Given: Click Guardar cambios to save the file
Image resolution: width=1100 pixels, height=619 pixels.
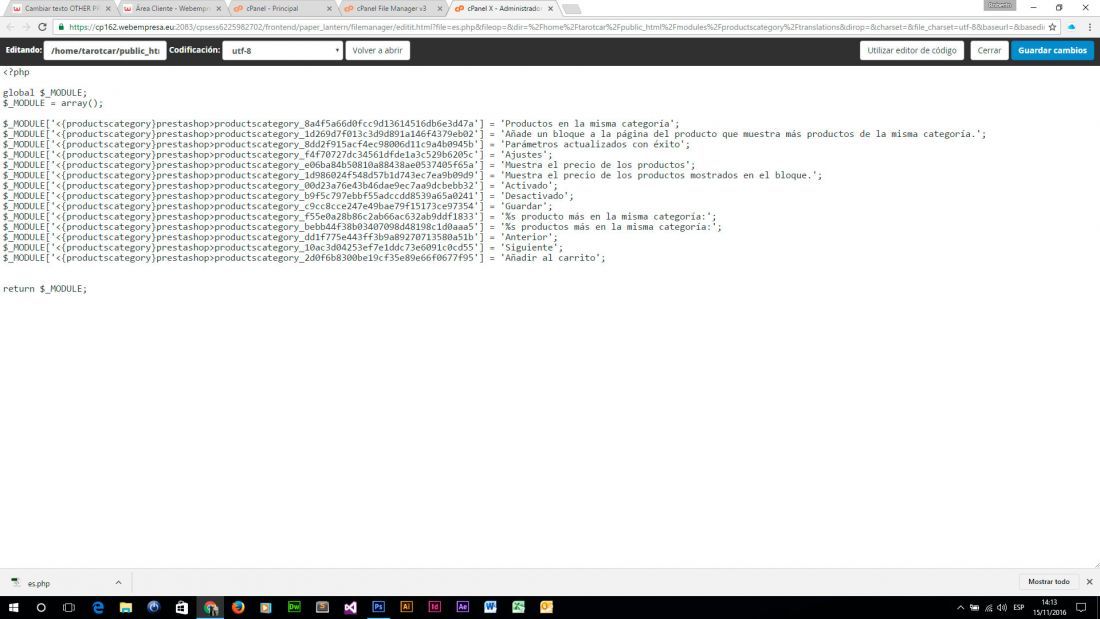Looking at the screenshot, I should 1052,51.
